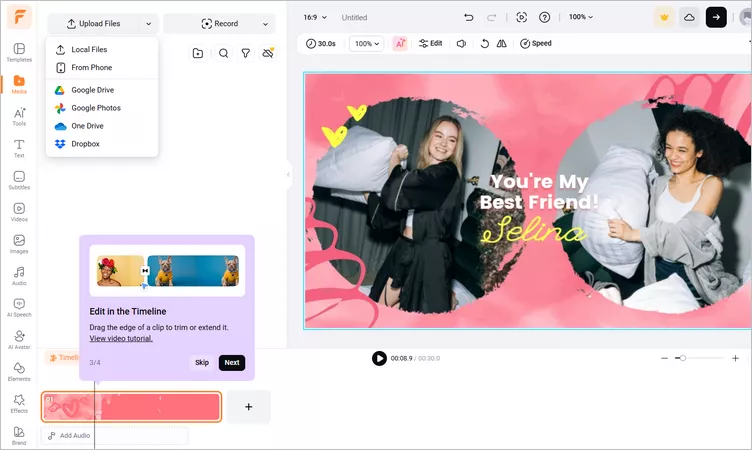Choose Dropbox from the upload menu
The image size is (752, 450).
tap(102, 144)
